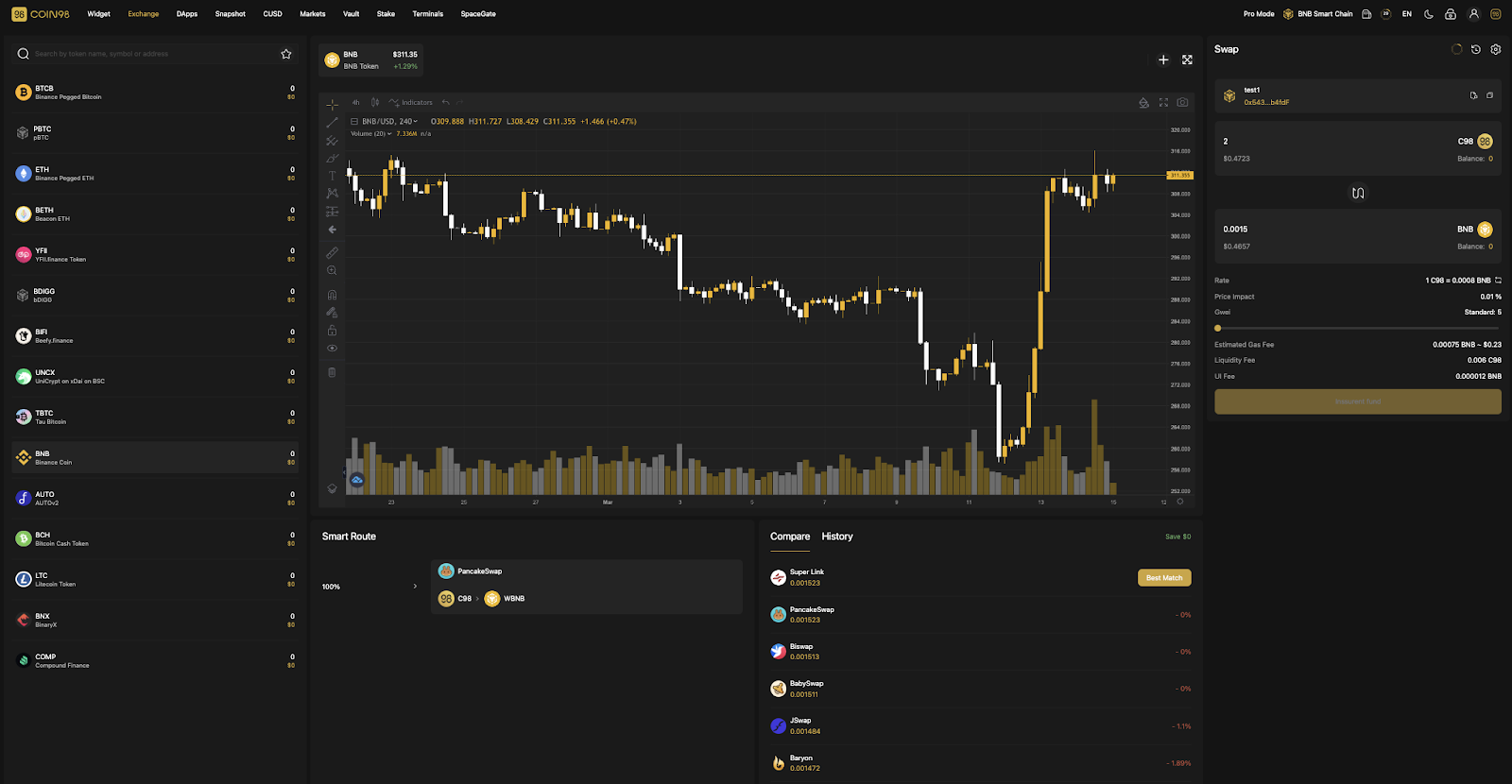
Task: Toggle hide all drawings eye icon
Action: pos(332,349)
